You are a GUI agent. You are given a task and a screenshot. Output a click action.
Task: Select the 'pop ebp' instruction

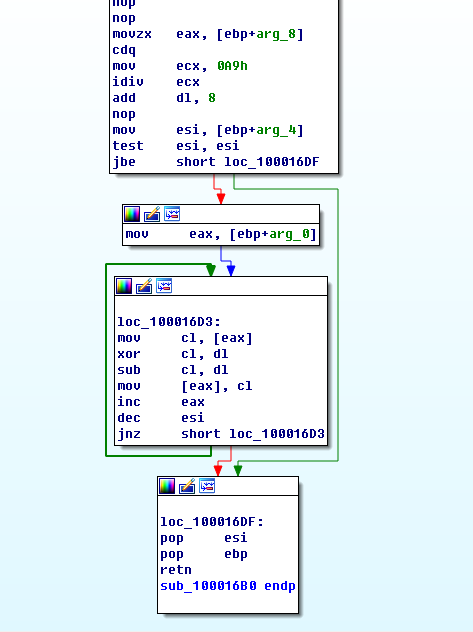click(204, 554)
